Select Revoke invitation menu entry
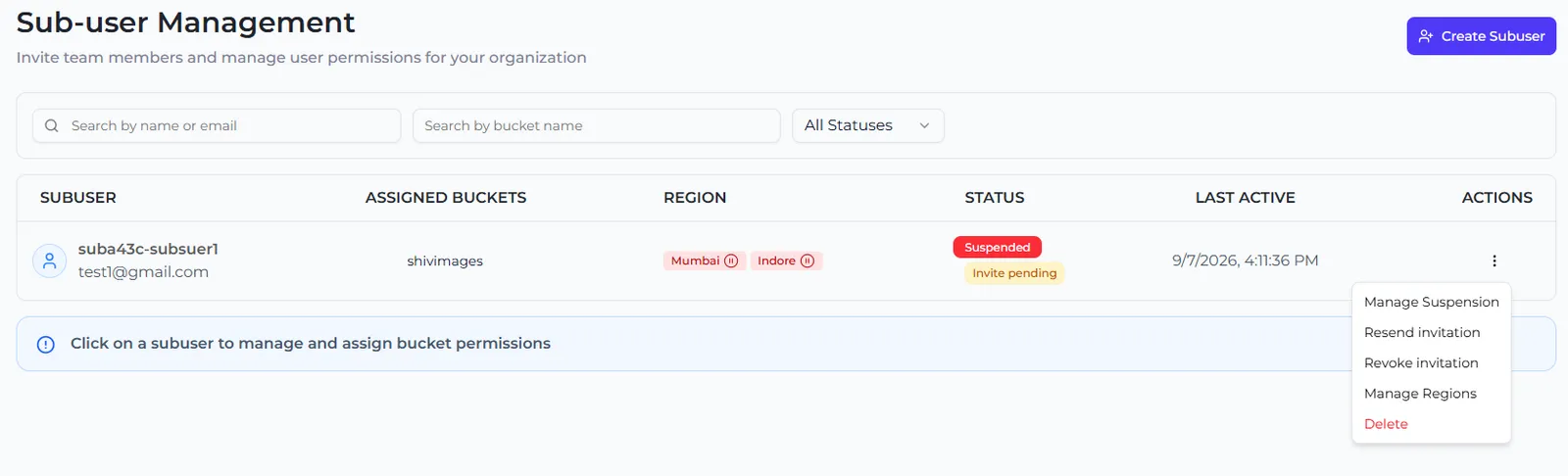This screenshot has height=476, width=1568. 1431,362
